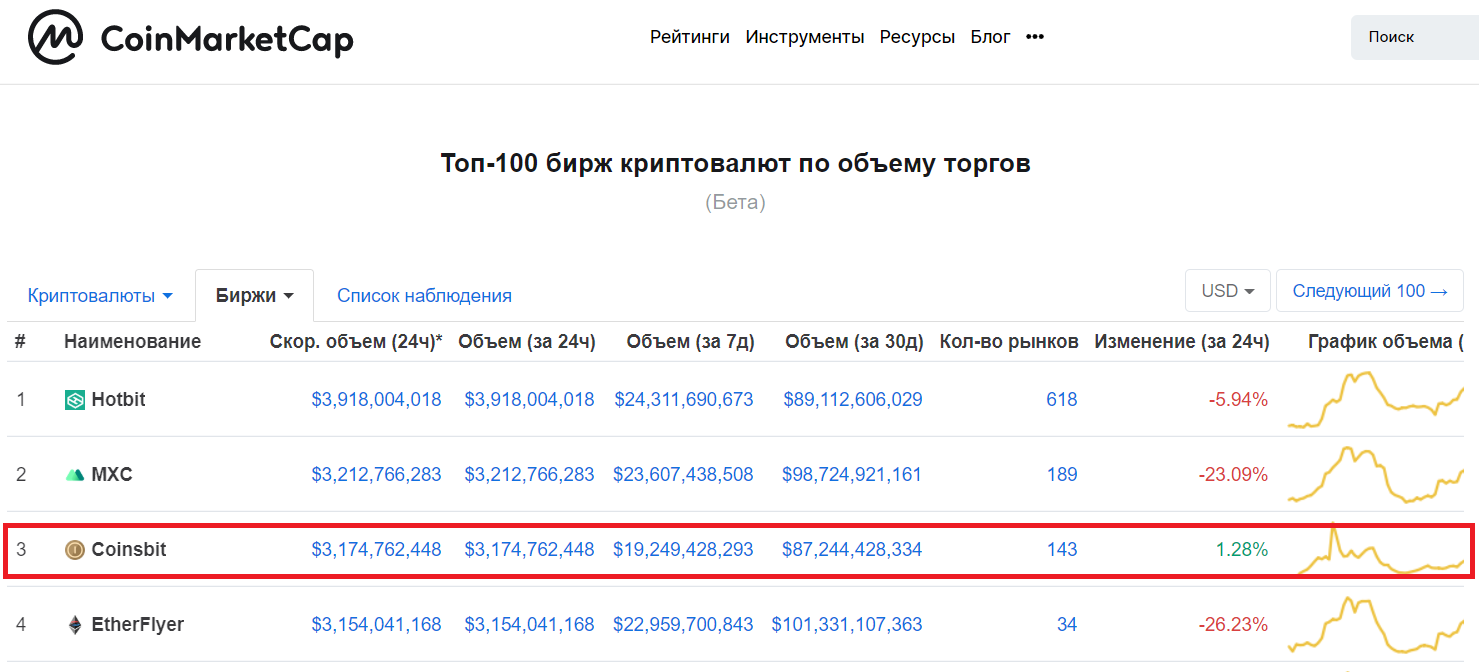This screenshot has height=672, width=1479.
Task: Click rank number 1 in Hotbit row
Action: point(21,400)
